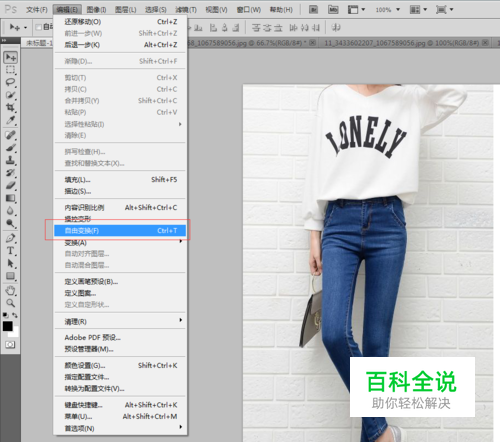Reset default foreground and background colors

click(x=6, y=315)
